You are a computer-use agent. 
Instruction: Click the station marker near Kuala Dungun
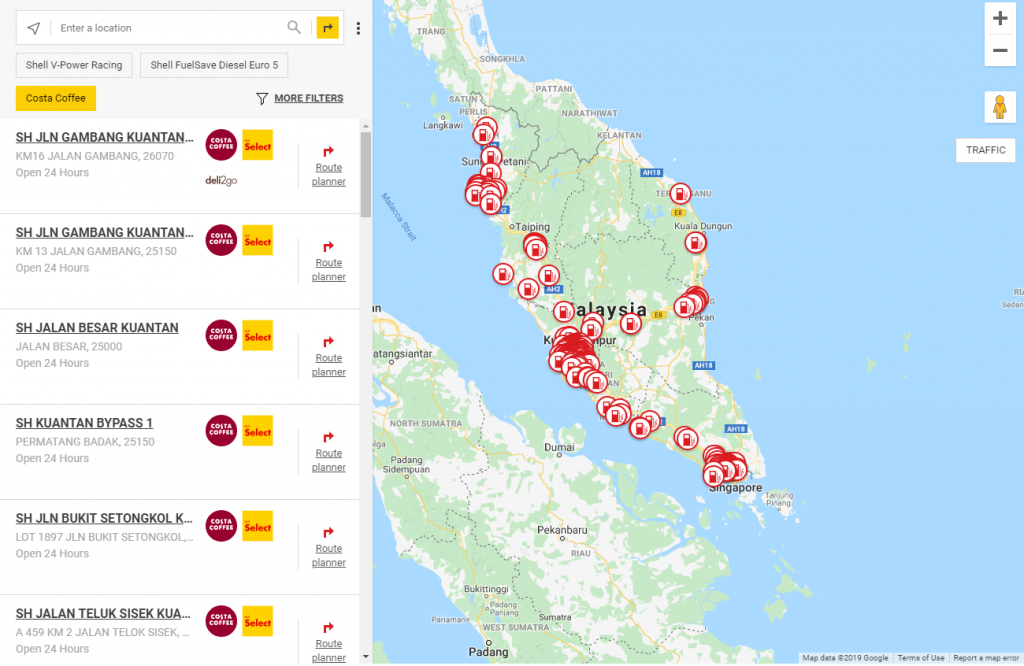(x=696, y=243)
